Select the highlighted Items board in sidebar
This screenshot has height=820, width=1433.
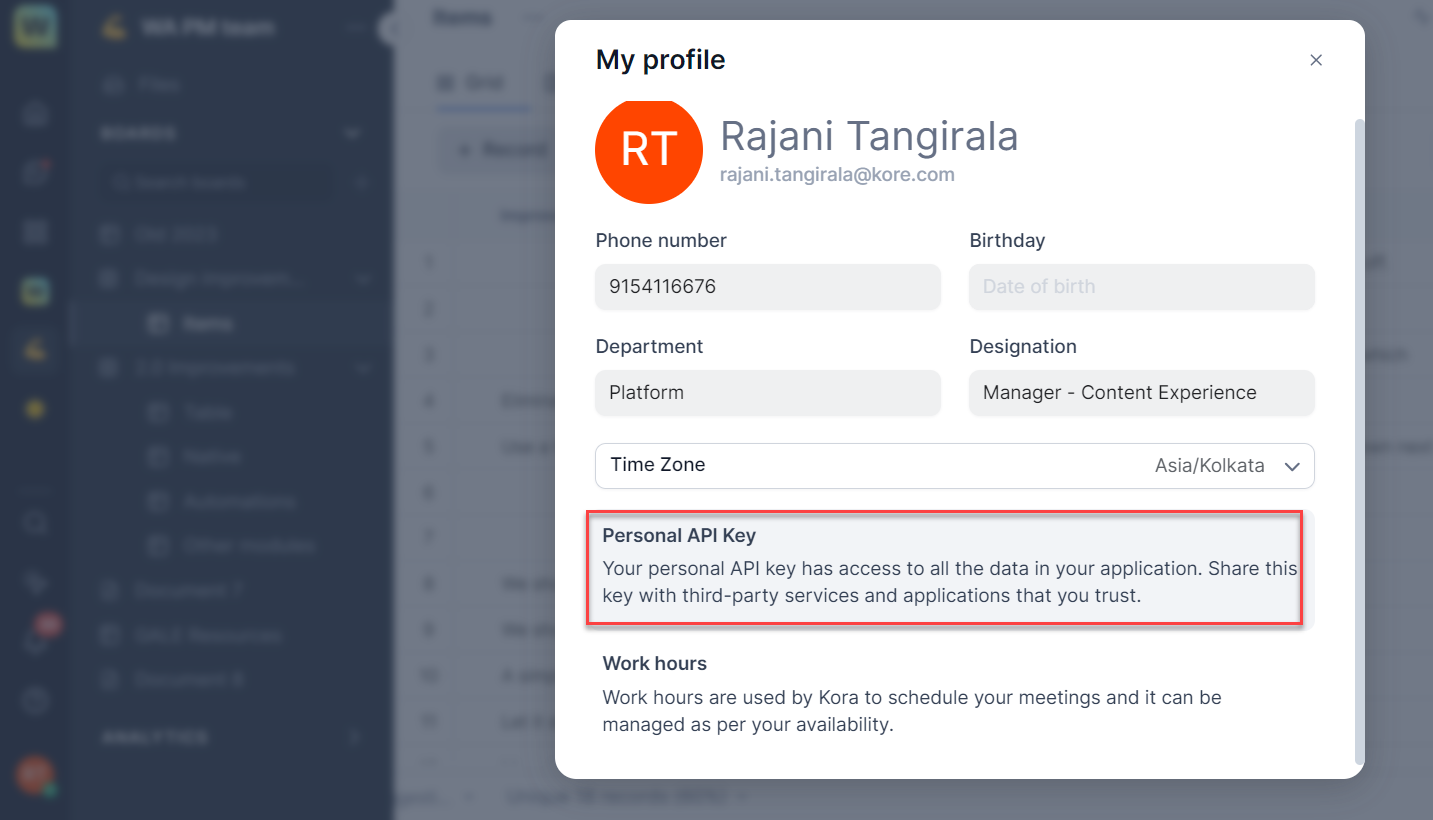click(208, 324)
